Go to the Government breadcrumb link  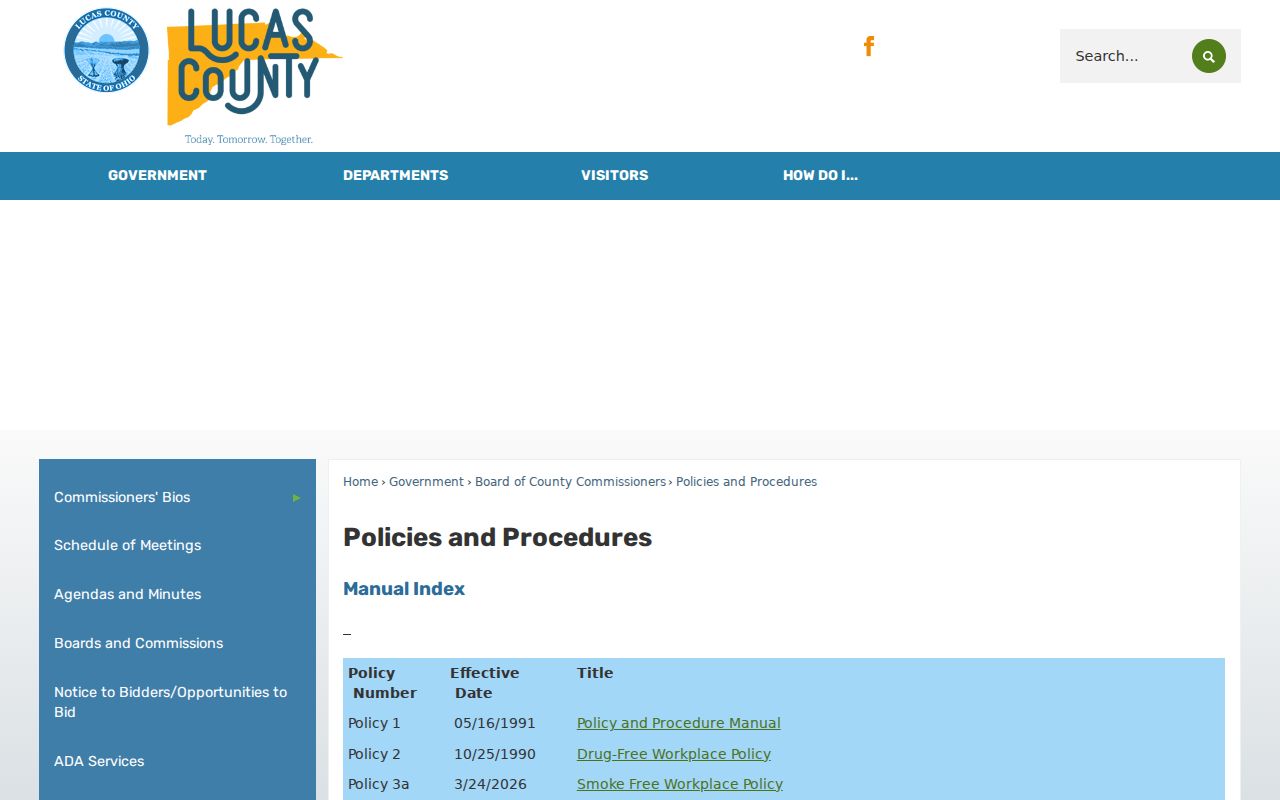426,482
